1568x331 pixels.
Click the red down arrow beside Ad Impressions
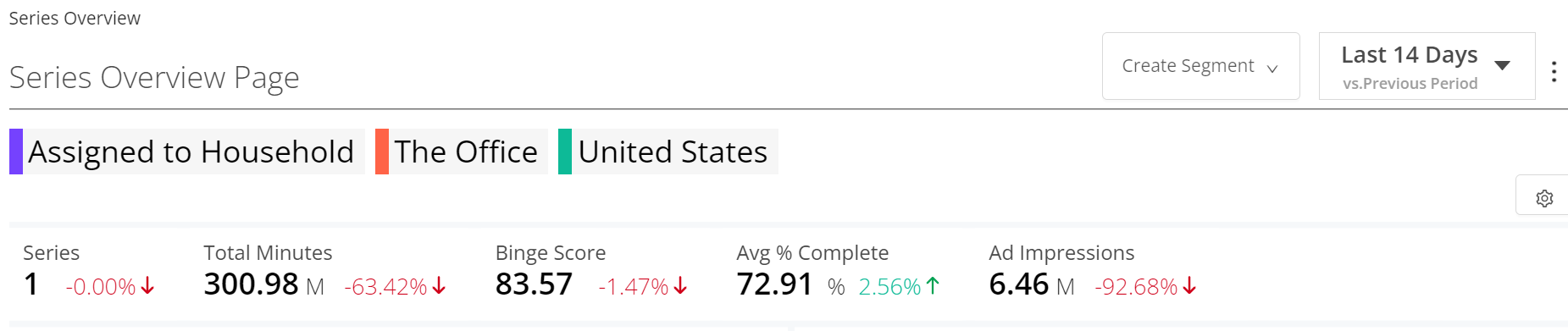[1189, 286]
